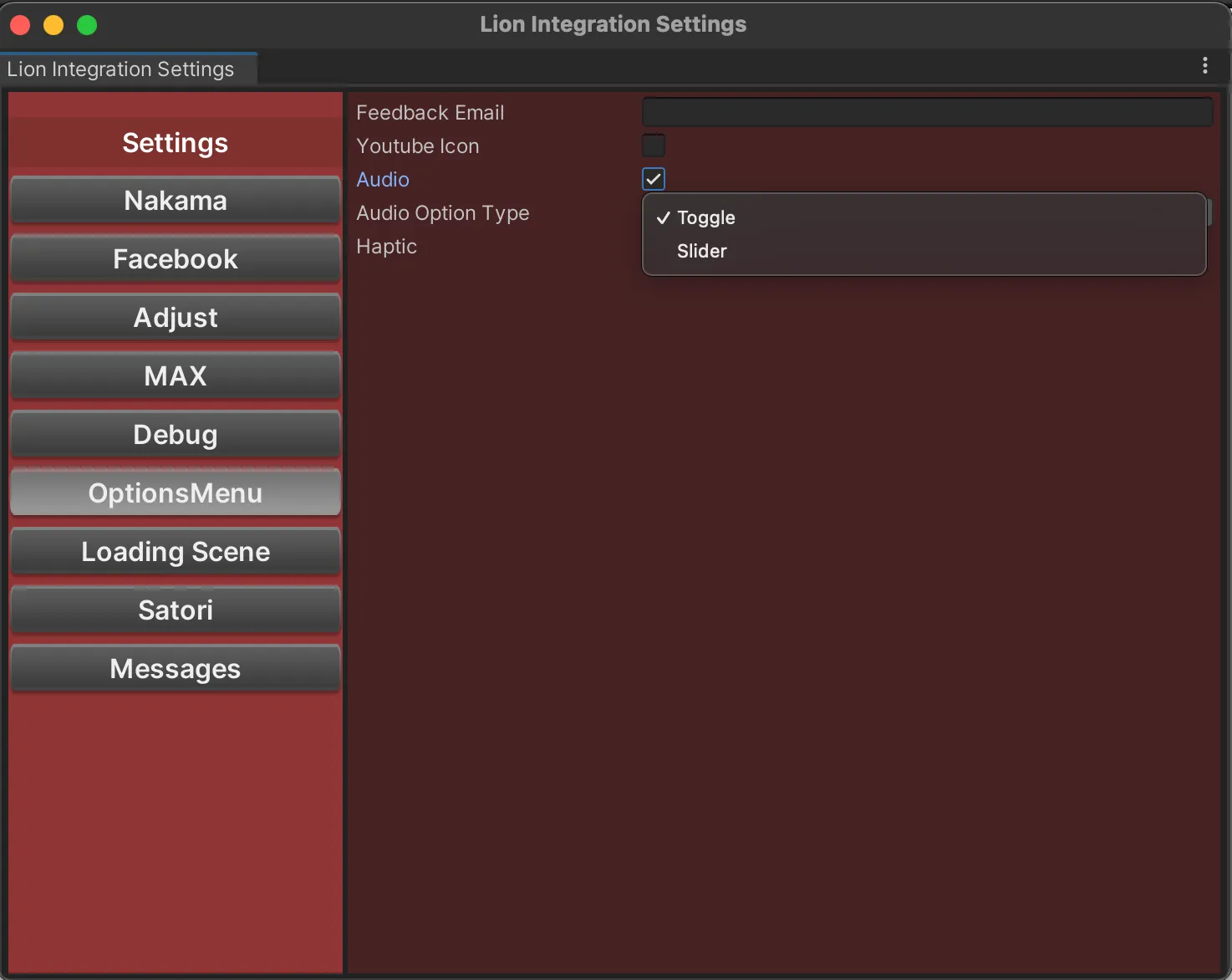Click the Audio Option Type label

tap(443, 213)
